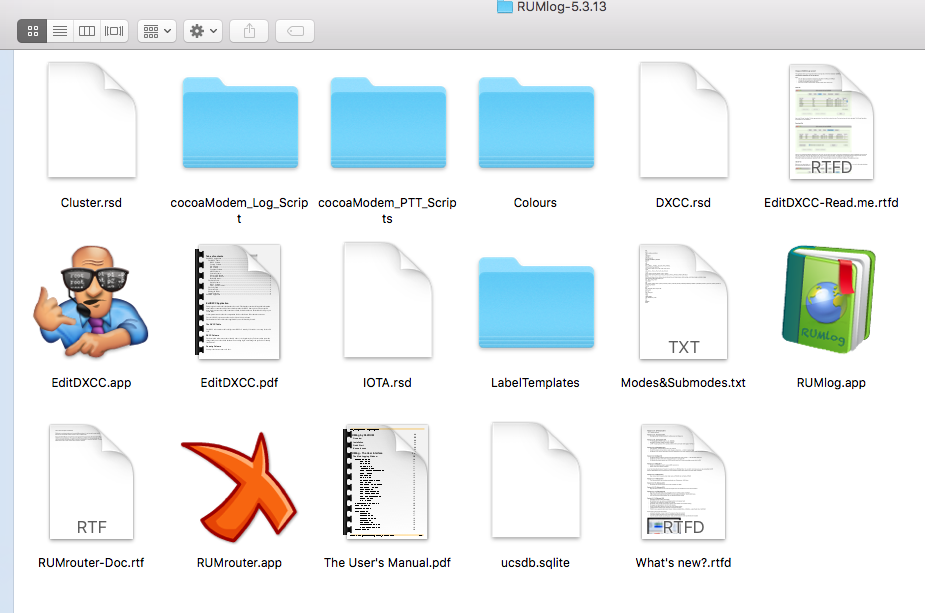
Task: Switch to cover flow view
Action: pos(114,31)
